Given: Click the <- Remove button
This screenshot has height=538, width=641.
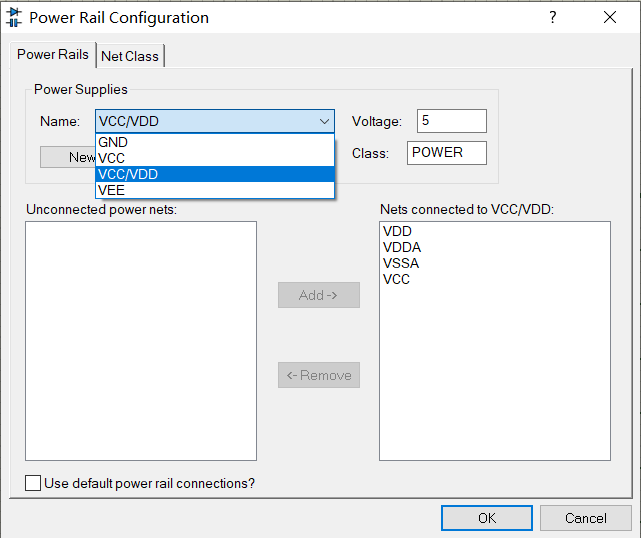Looking at the screenshot, I should [319, 375].
